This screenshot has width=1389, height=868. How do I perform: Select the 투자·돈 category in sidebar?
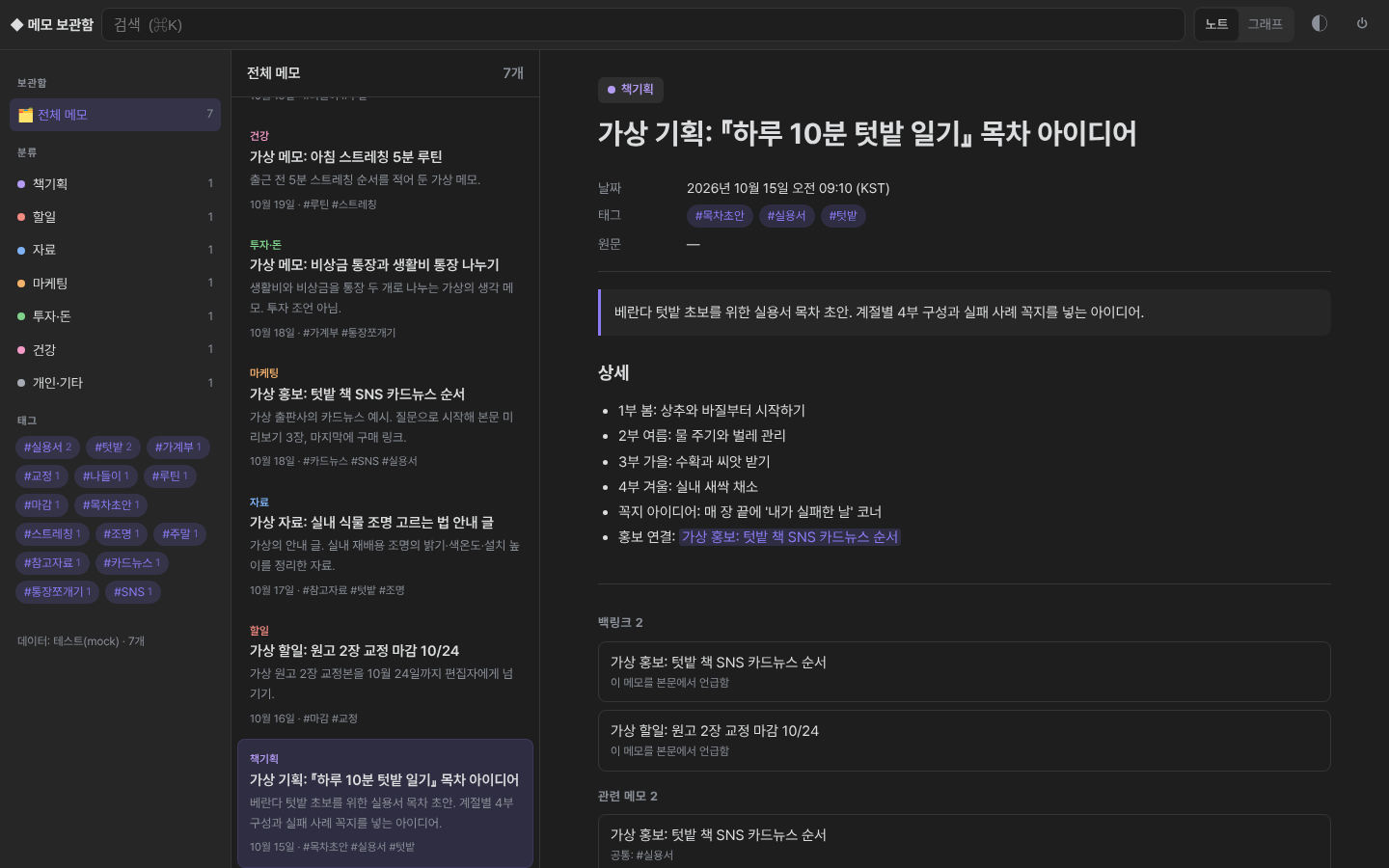[116, 316]
